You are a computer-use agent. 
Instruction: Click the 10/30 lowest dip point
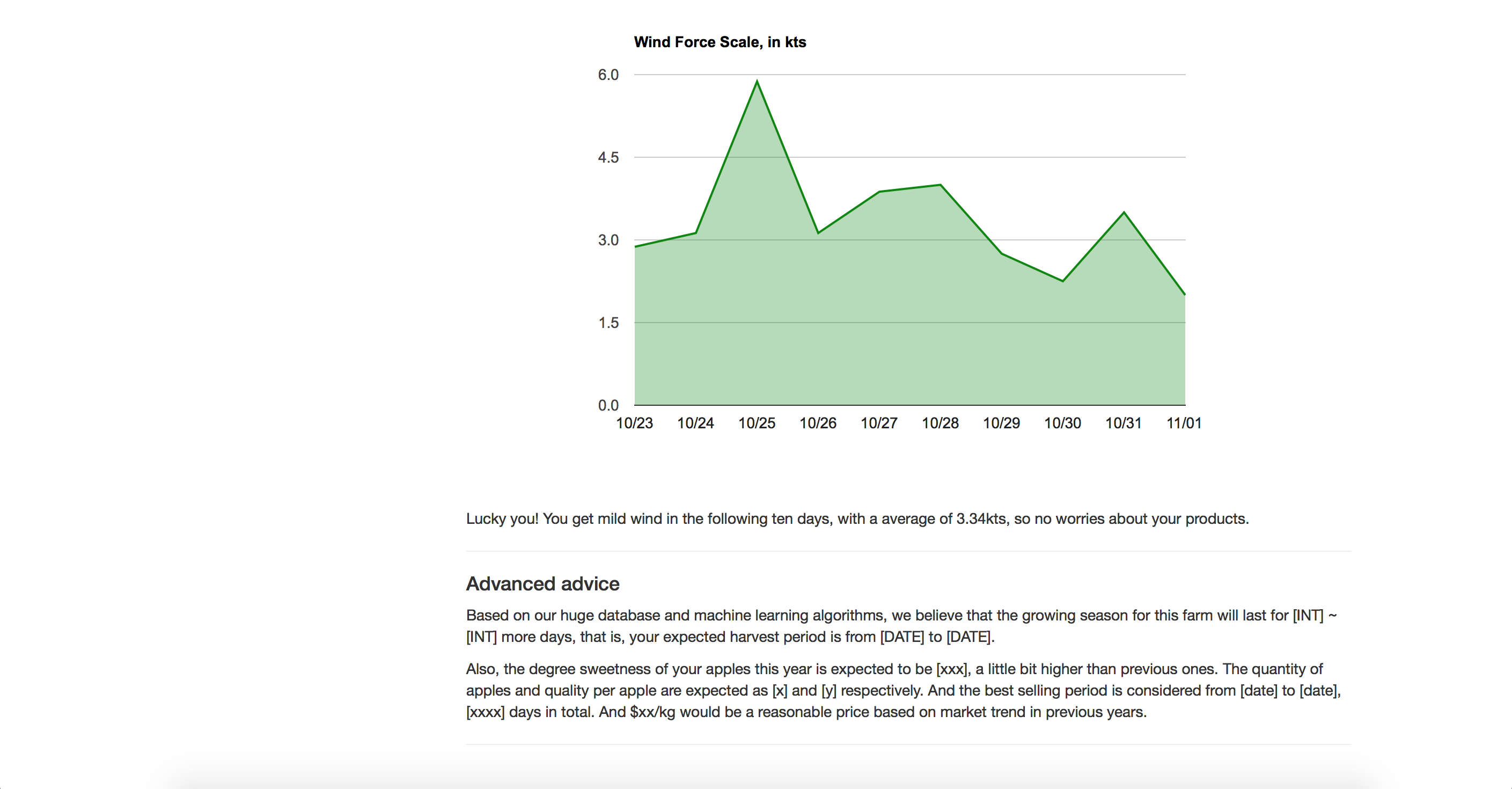point(1063,281)
